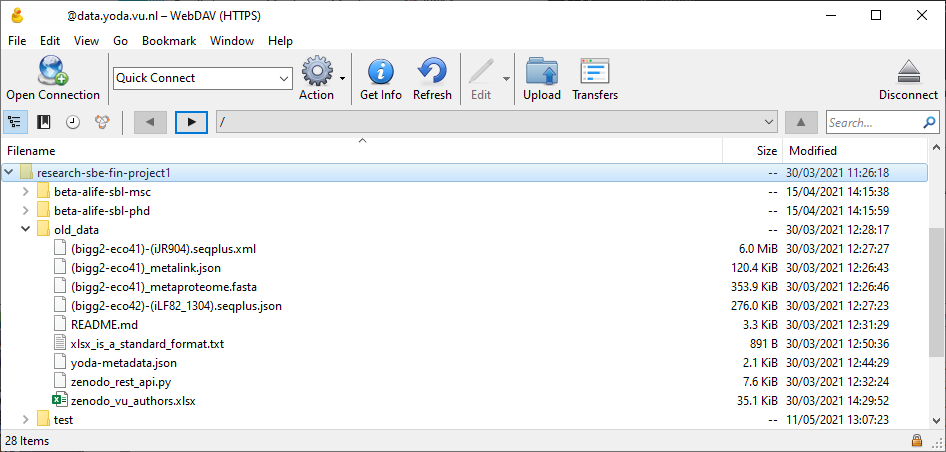
Task: Switch to the History view
Action: pyautogui.click(x=73, y=122)
